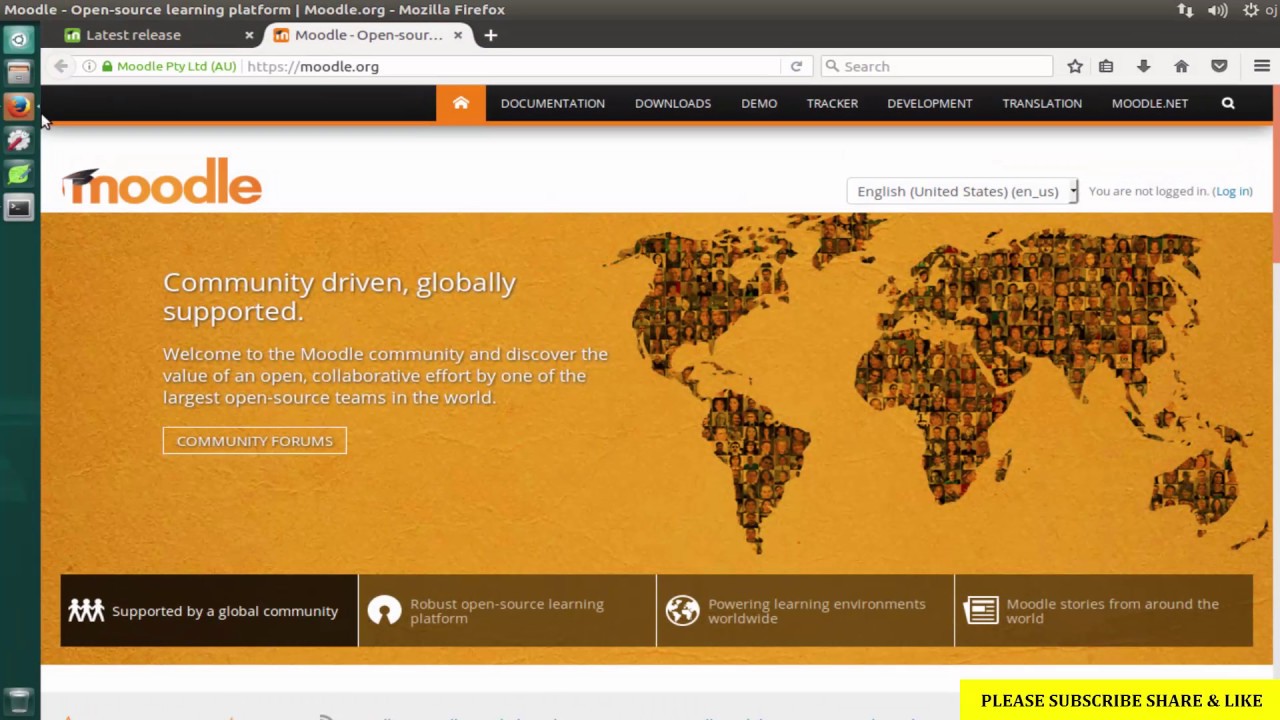Select the Moodle - Open-source tab
This screenshot has width=1280, height=720.
[x=368, y=35]
